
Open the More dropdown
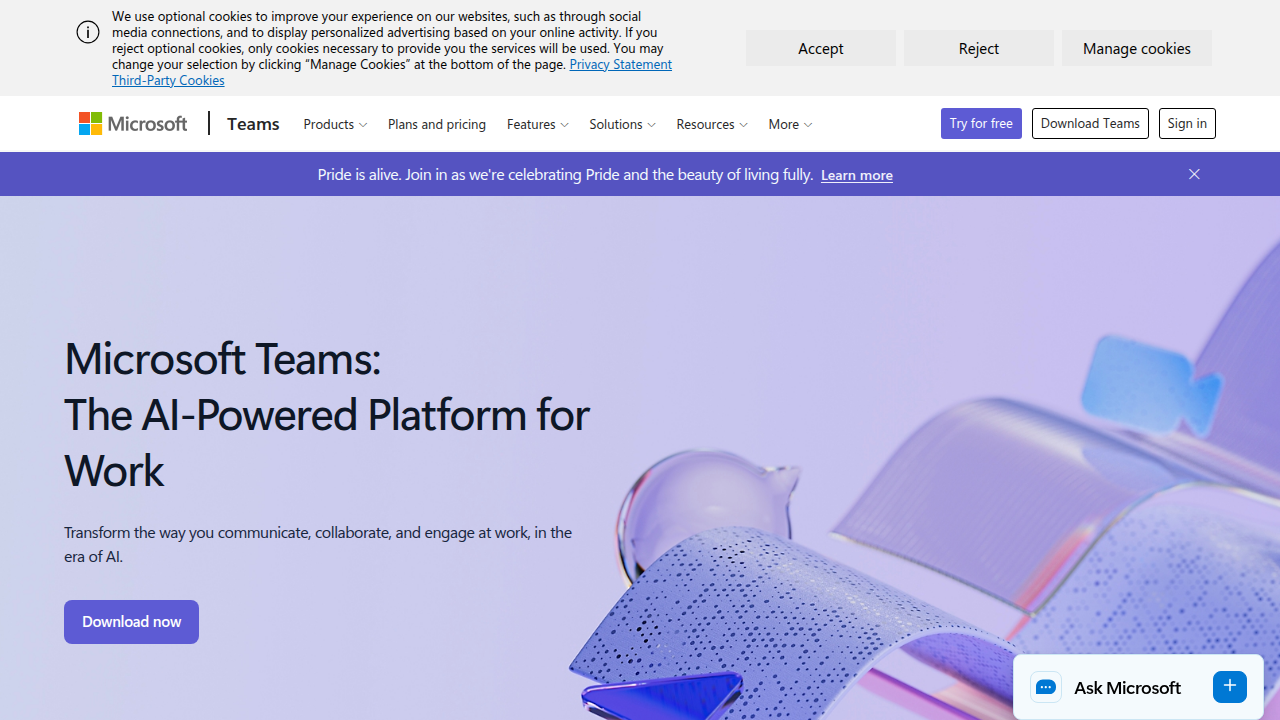click(x=790, y=124)
